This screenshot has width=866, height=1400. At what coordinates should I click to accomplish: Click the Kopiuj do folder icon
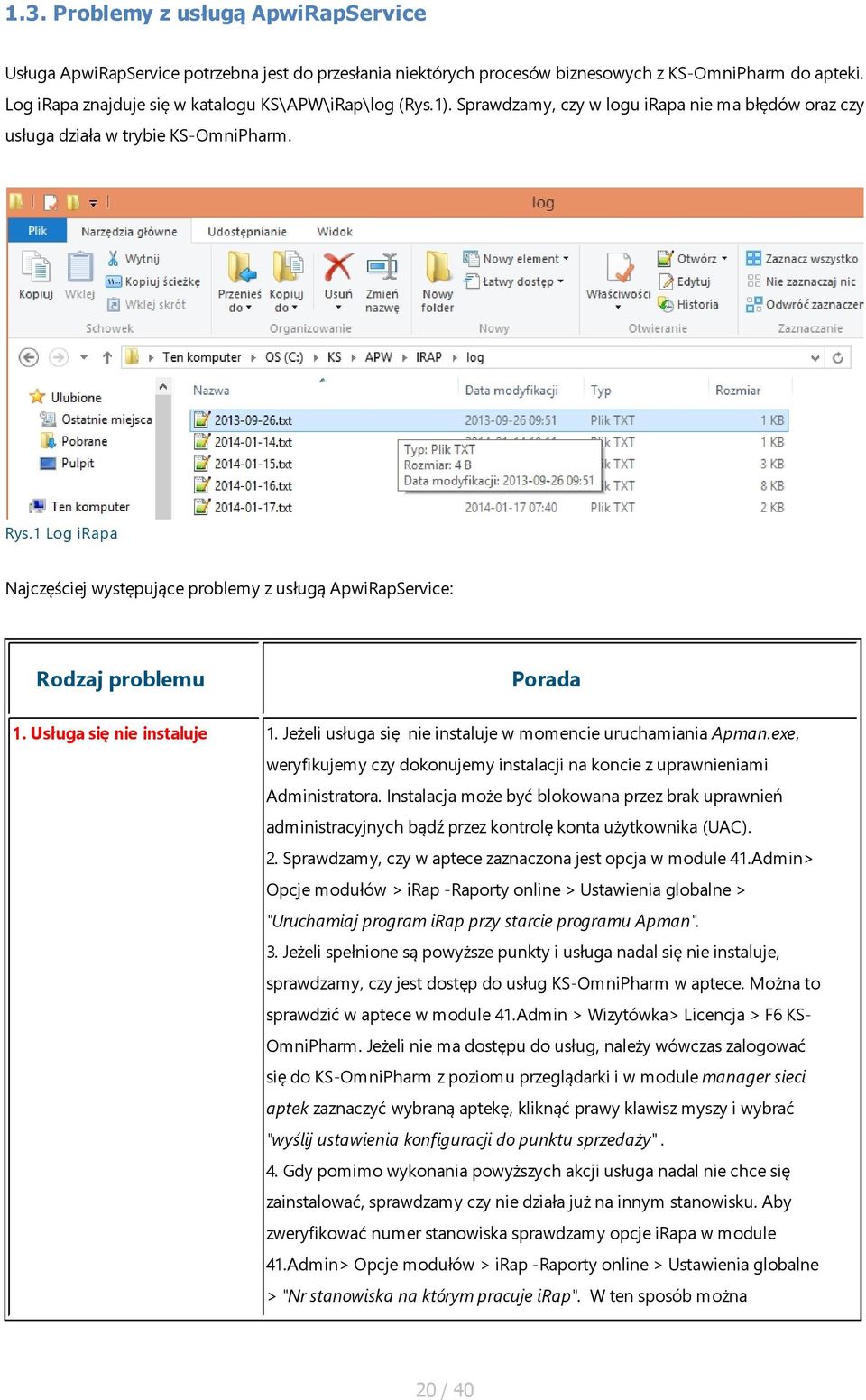tap(287, 268)
